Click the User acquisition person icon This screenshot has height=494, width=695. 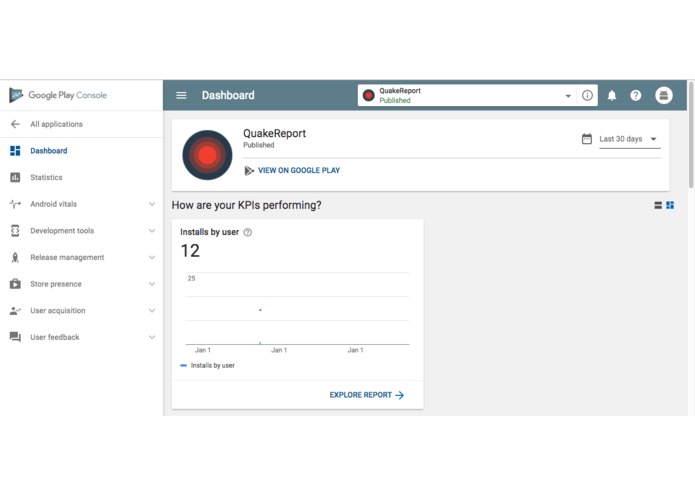15,311
